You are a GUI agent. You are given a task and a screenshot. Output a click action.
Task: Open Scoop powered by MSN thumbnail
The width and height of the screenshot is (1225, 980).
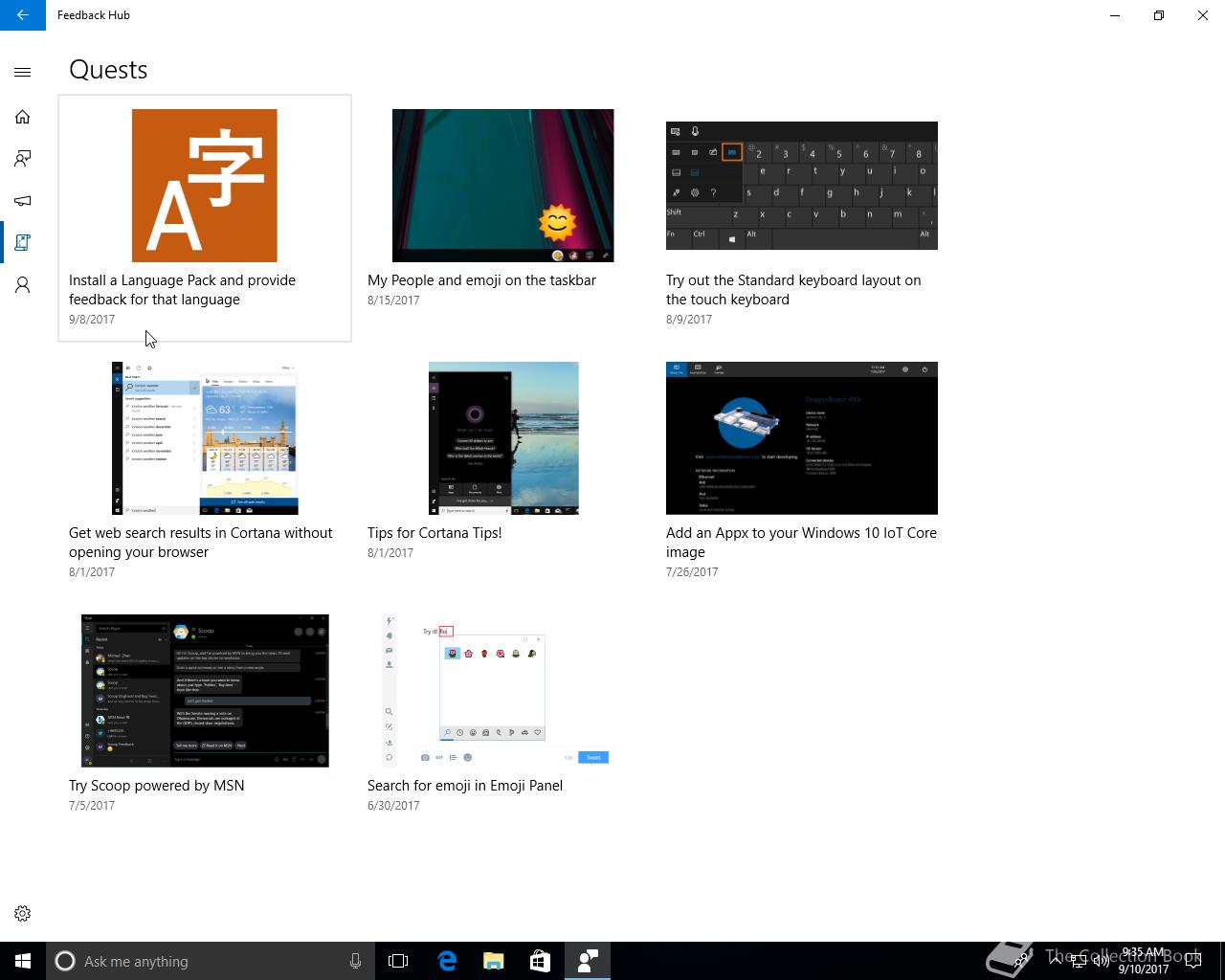click(205, 691)
